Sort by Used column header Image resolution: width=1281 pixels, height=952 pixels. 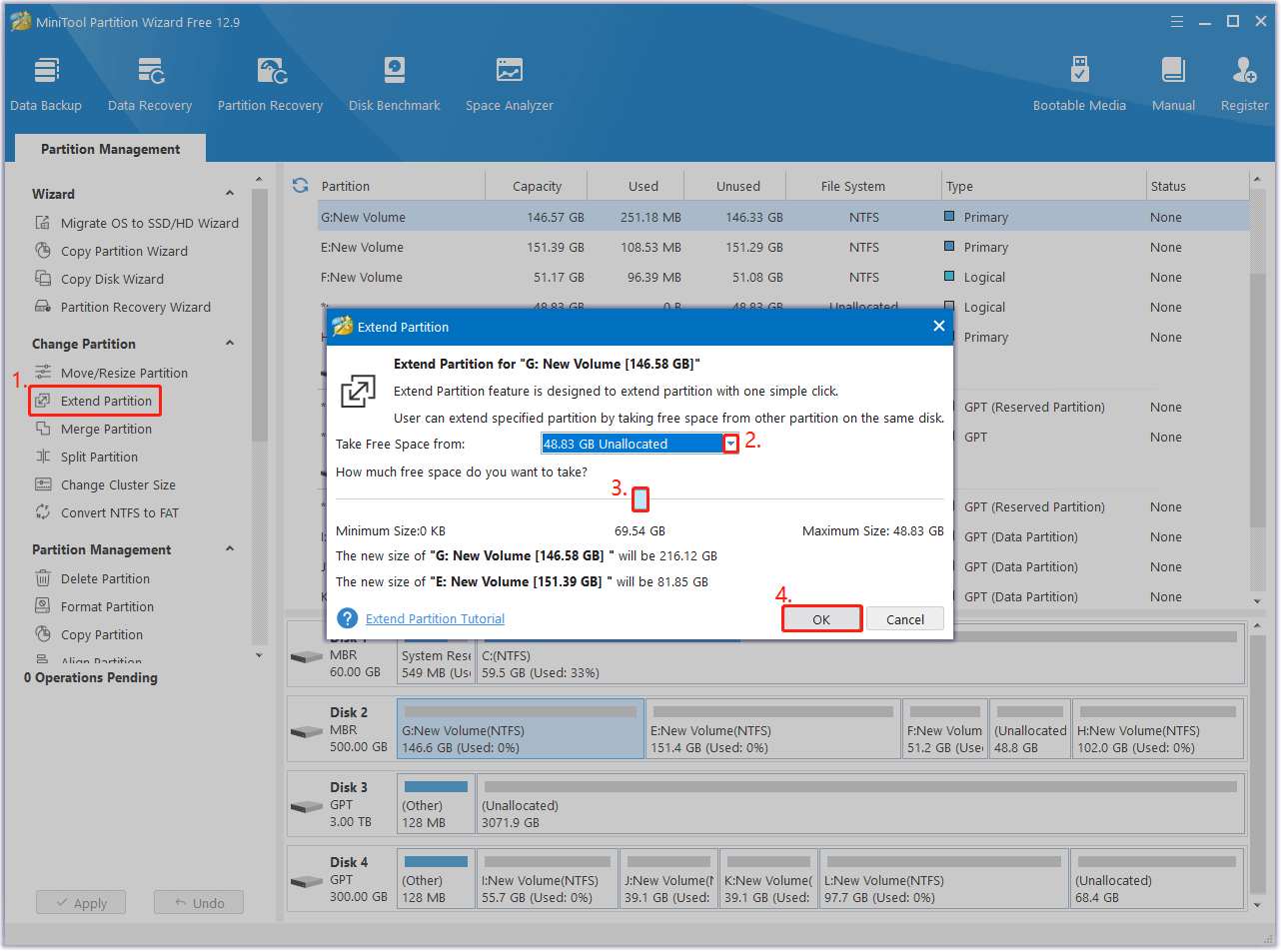pyautogui.click(x=643, y=186)
